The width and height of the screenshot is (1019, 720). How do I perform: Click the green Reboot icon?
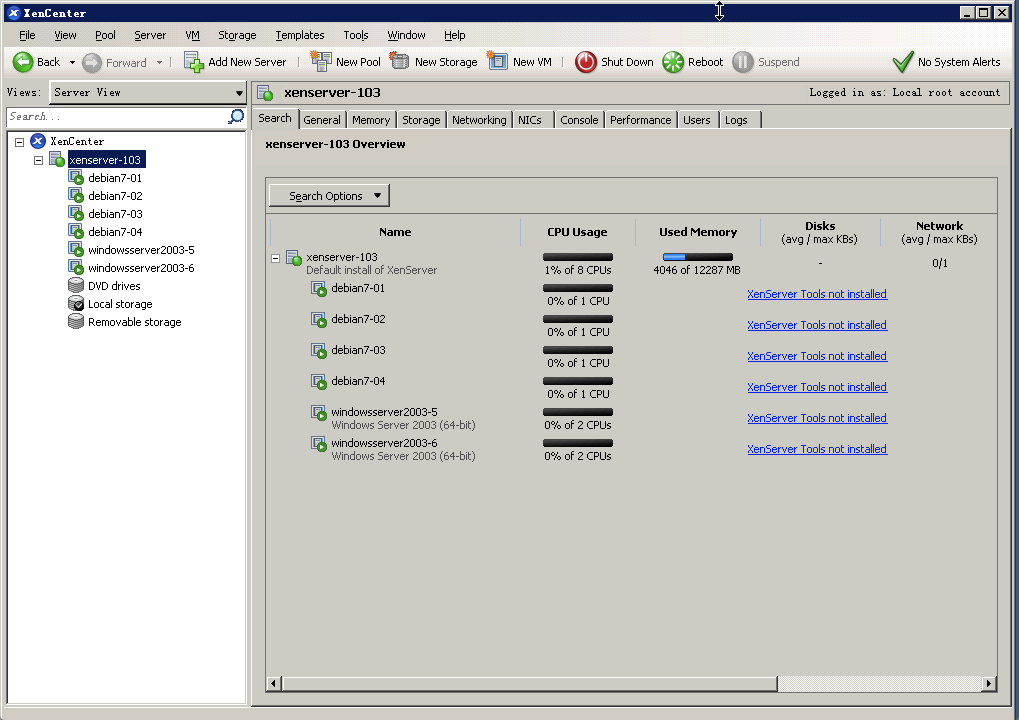(673, 62)
